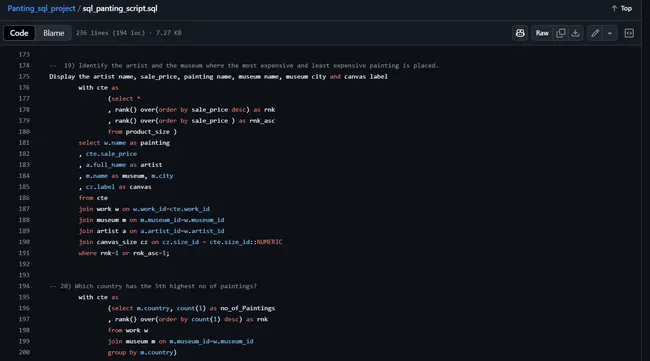The height and width of the screenshot is (361, 650).
Task: Click 'from product_size )' code line
Action: 142,131
